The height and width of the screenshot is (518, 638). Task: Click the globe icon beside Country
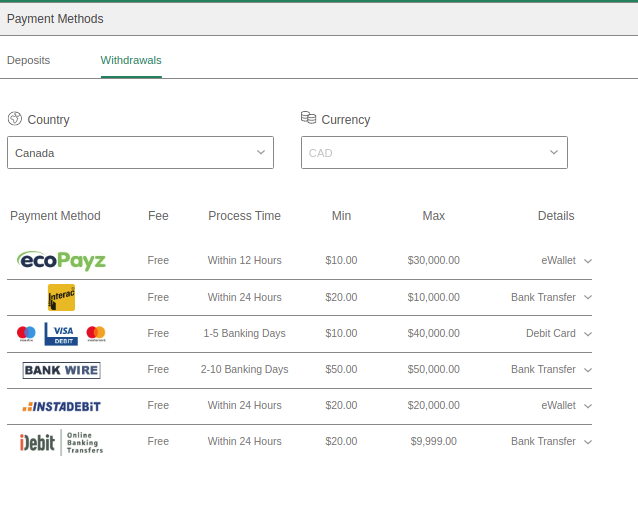coord(15,119)
